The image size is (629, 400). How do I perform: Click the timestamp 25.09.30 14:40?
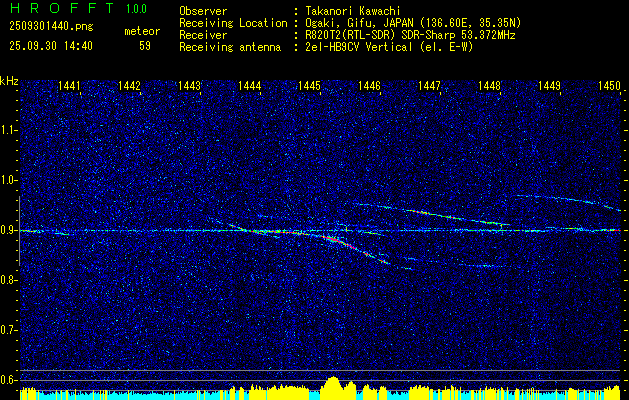click(x=51, y=46)
